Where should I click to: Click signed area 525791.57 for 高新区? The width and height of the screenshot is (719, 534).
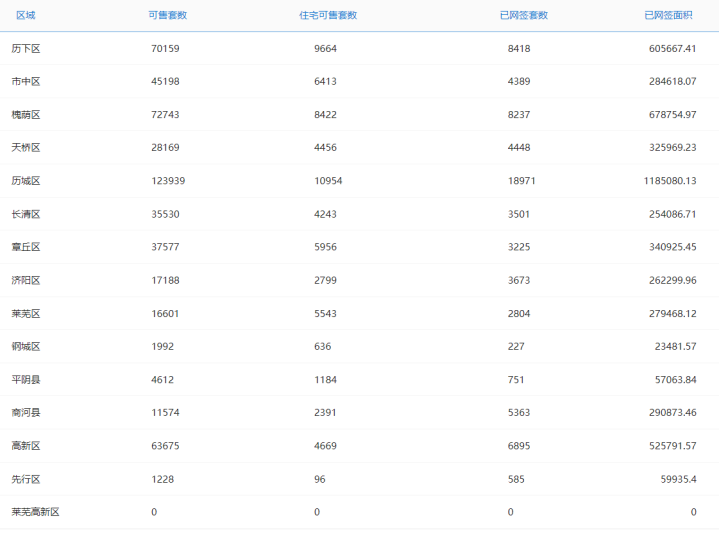[673, 446]
